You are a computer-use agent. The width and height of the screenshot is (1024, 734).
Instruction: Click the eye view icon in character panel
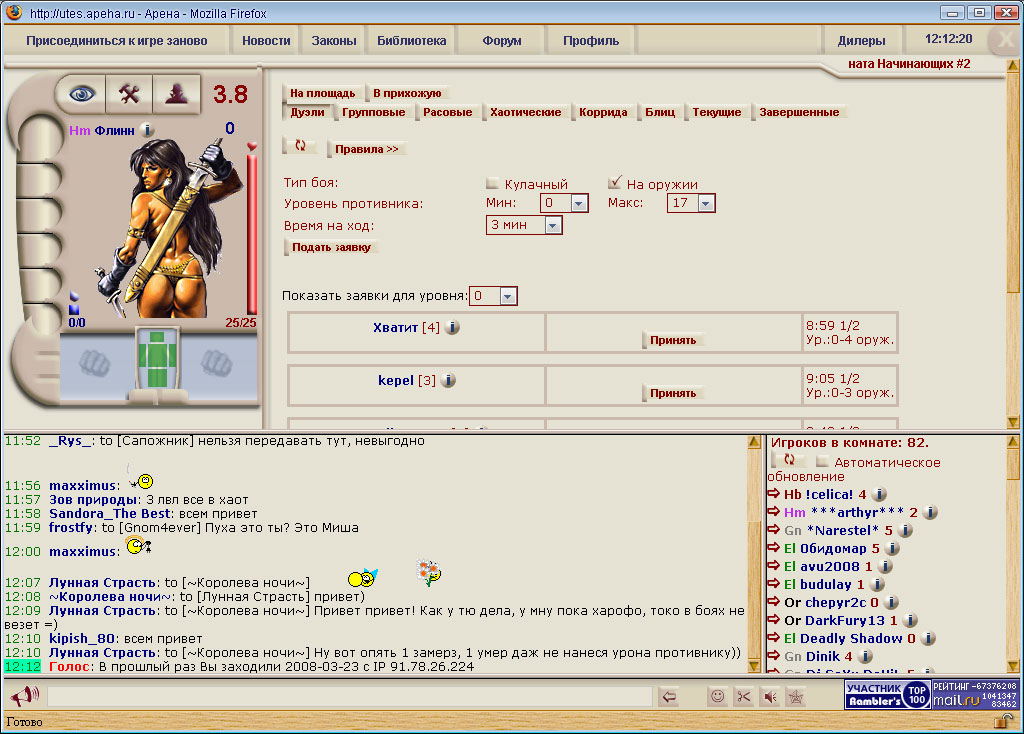point(81,95)
